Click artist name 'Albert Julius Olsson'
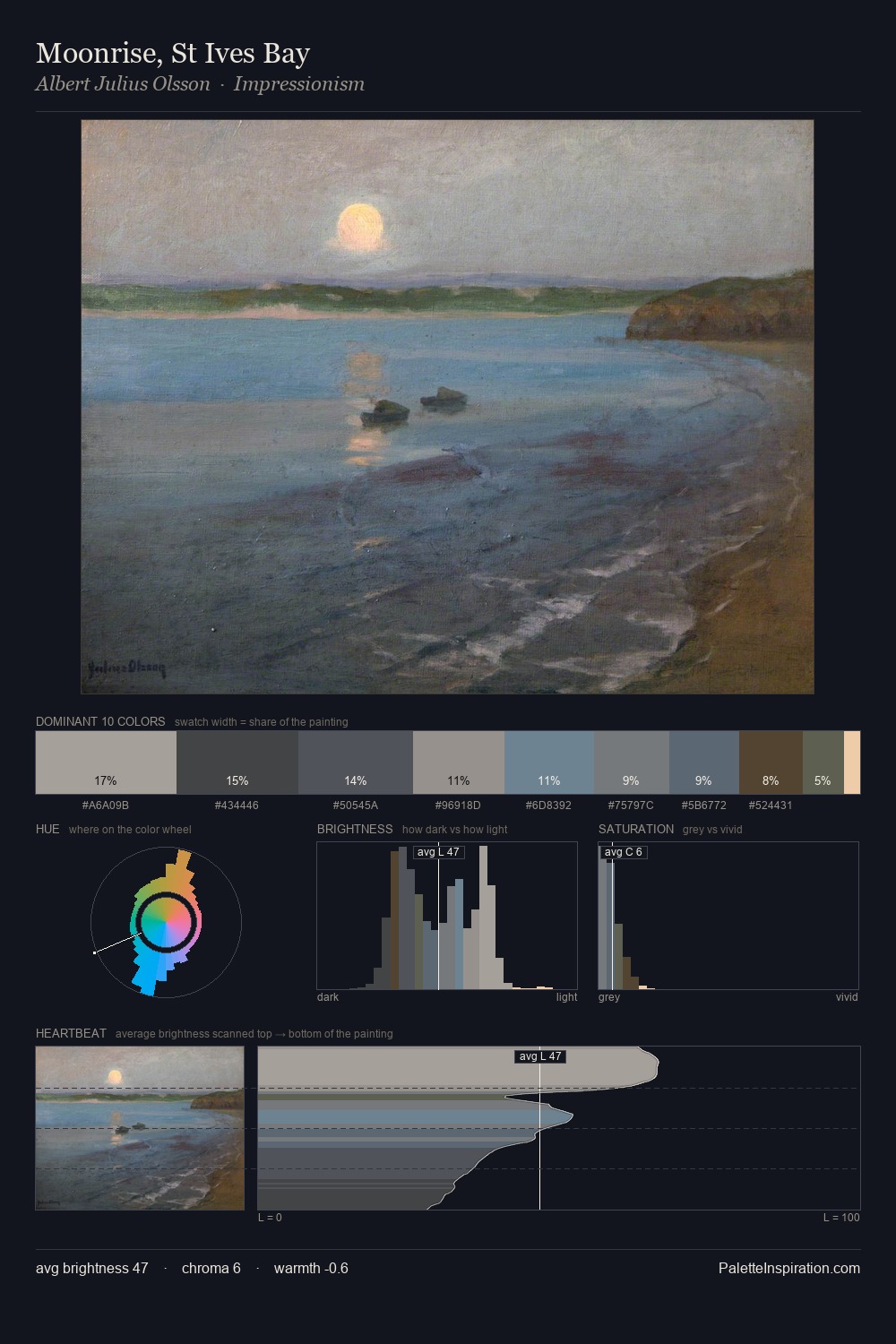The height and width of the screenshot is (1344, 896). tap(123, 84)
